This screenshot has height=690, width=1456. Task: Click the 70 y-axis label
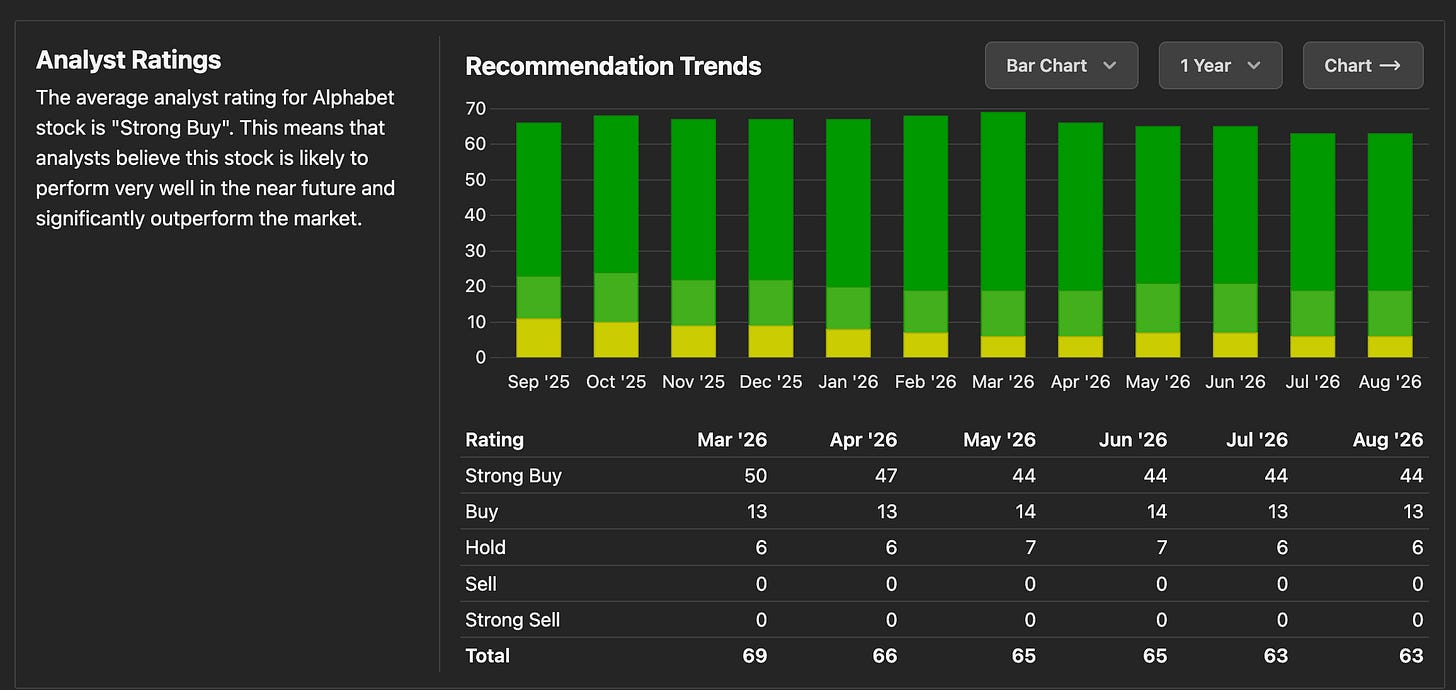click(x=476, y=108)
